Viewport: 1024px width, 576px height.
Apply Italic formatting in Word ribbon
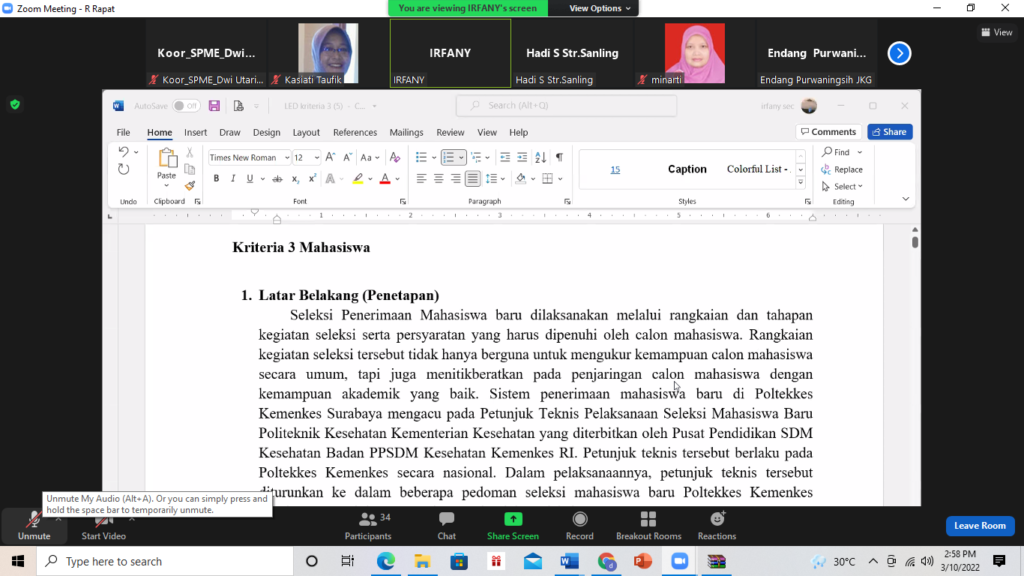pos(232,178)
